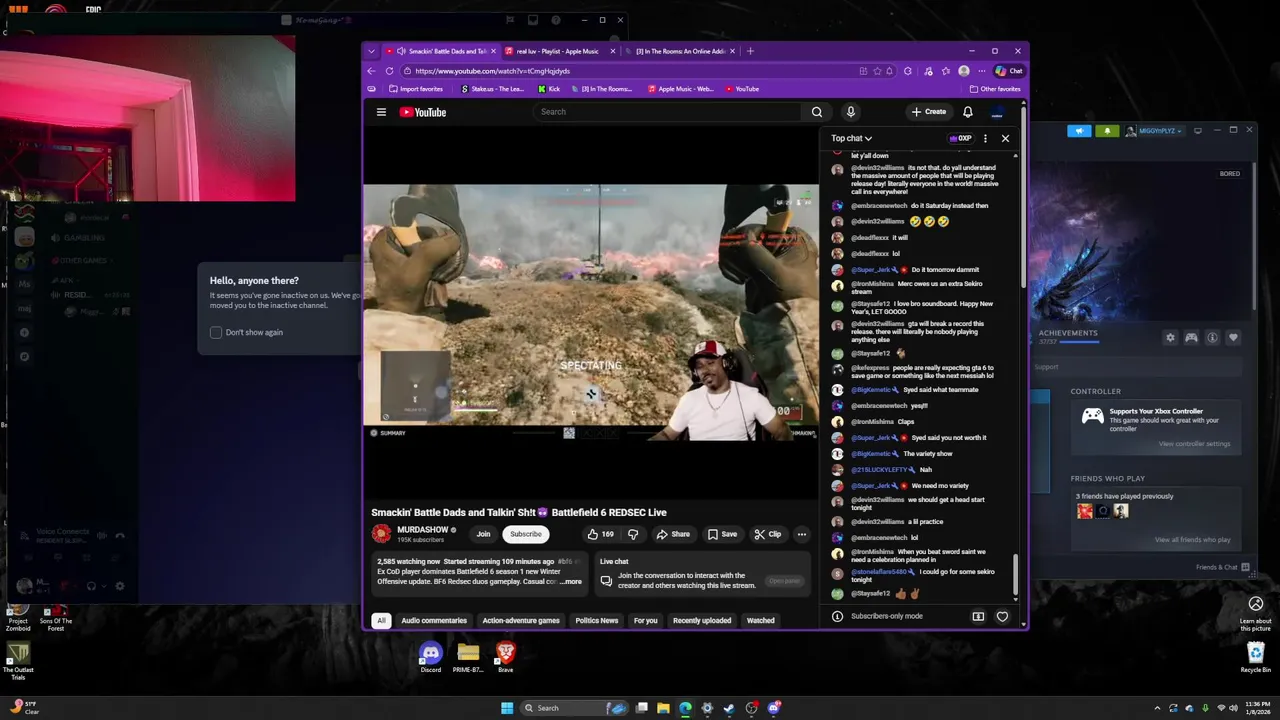The width and height of the screenshot is (1280, 720).
Task: Open the YouTube hamburger guide menu
Action: pos(381,112)
